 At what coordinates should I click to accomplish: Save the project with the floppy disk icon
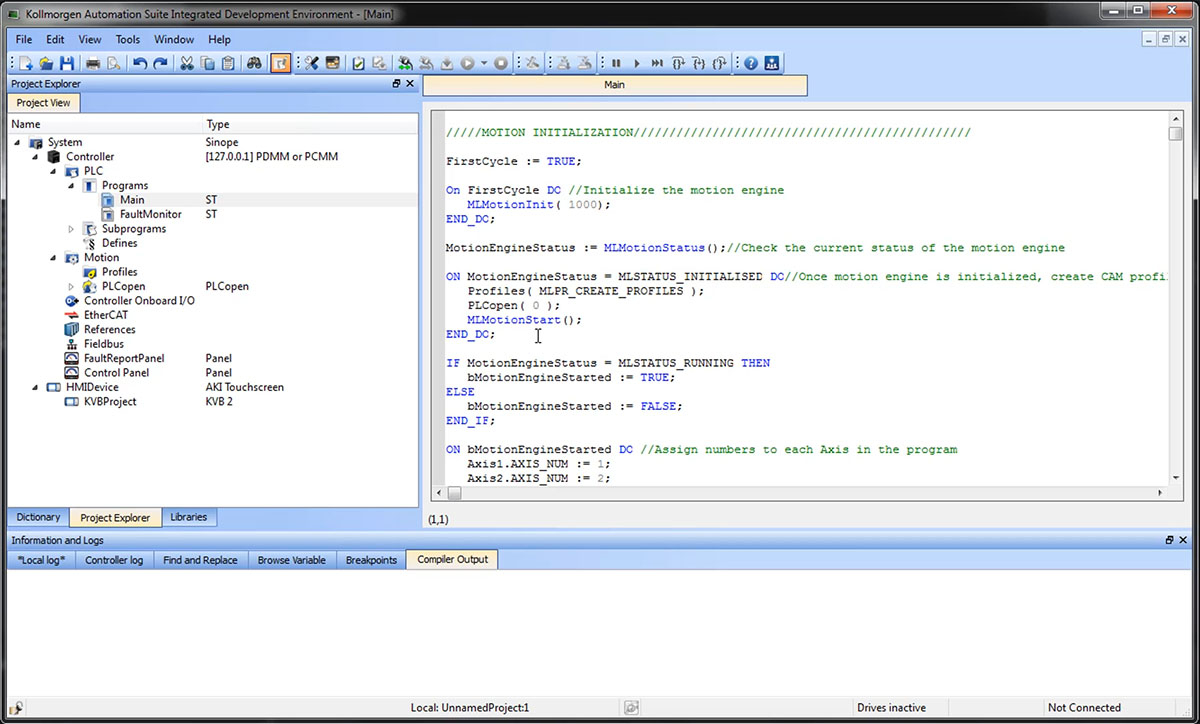point(67,63)
